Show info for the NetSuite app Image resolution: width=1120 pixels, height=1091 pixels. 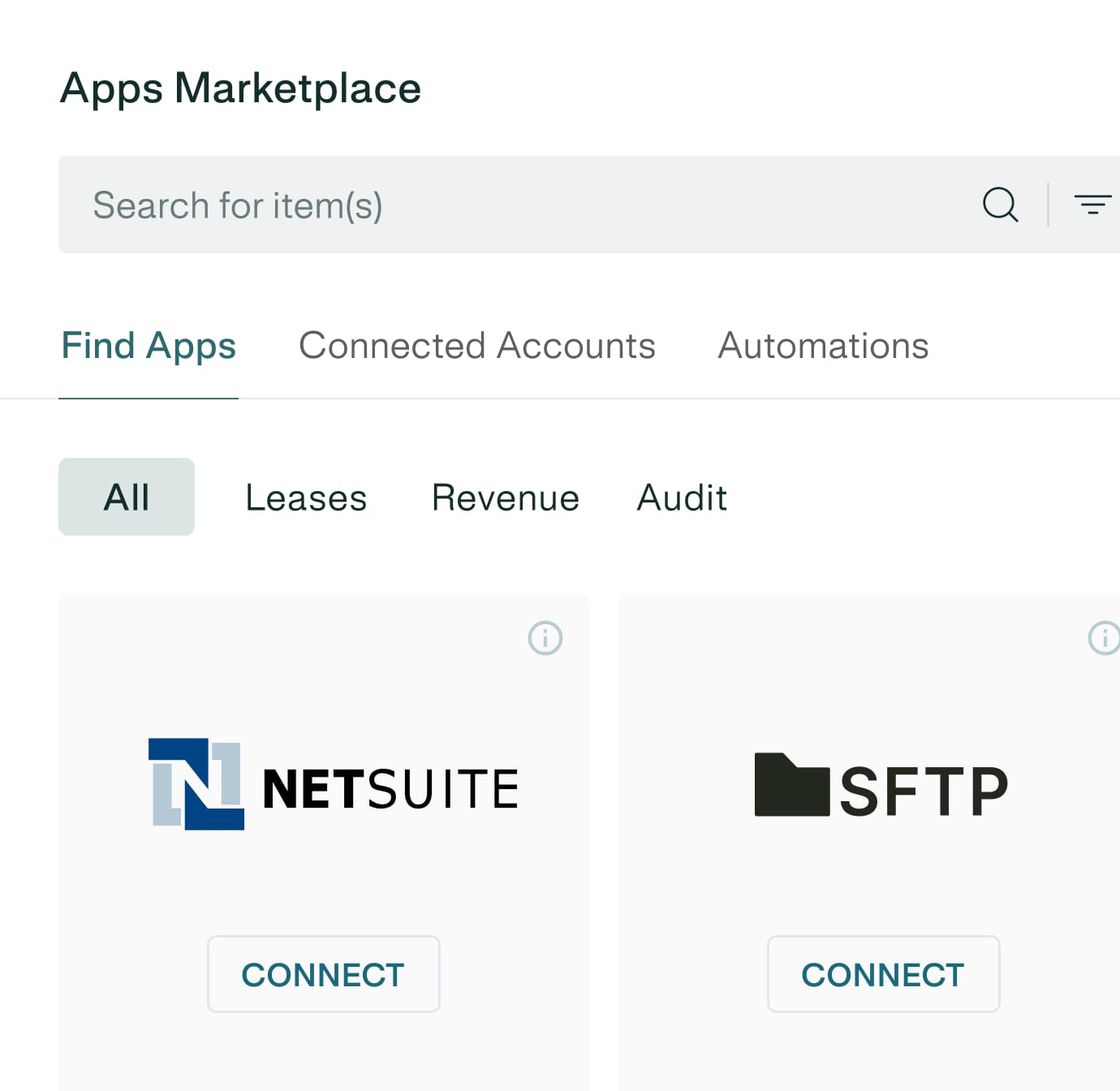tap(545, 638)
